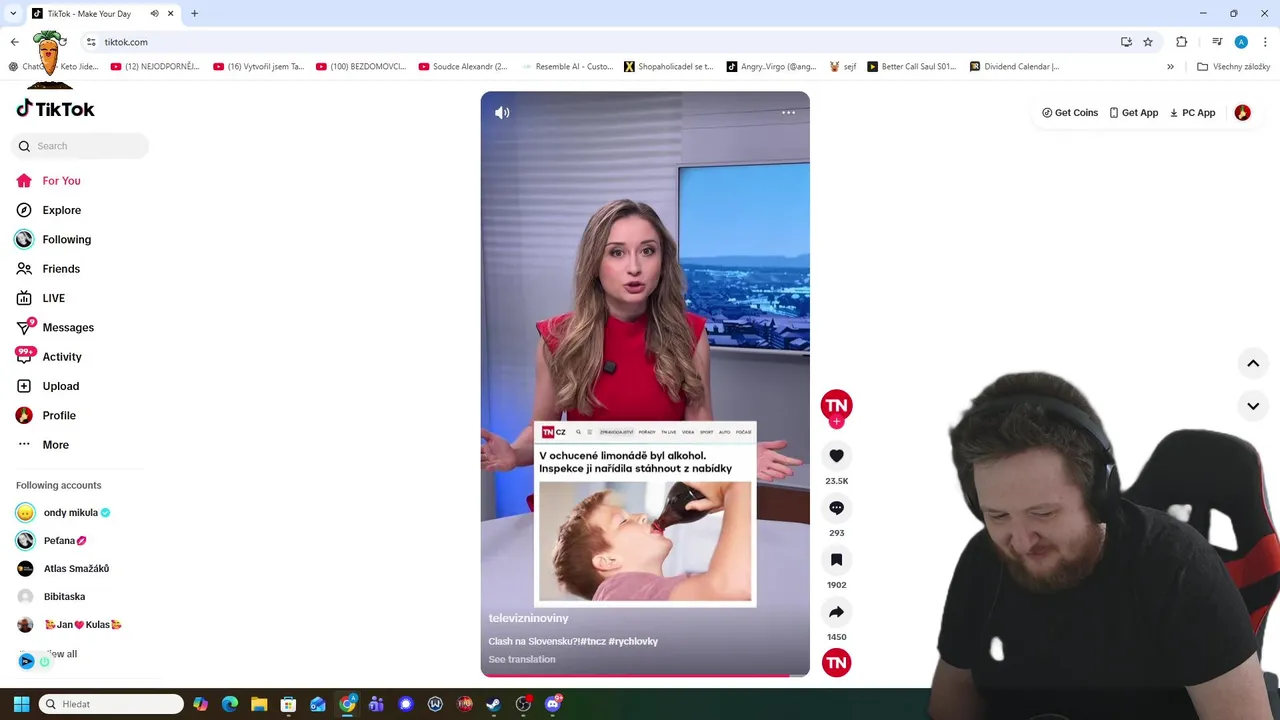Open the TN sound disc icon
Screen dimensions: 1280x720
[x=836, y=662]
